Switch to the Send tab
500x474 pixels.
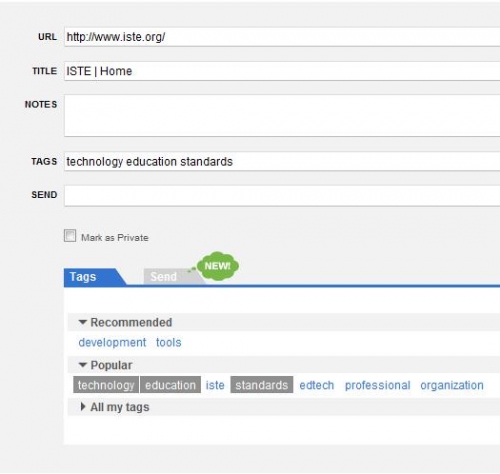(163, 277)
